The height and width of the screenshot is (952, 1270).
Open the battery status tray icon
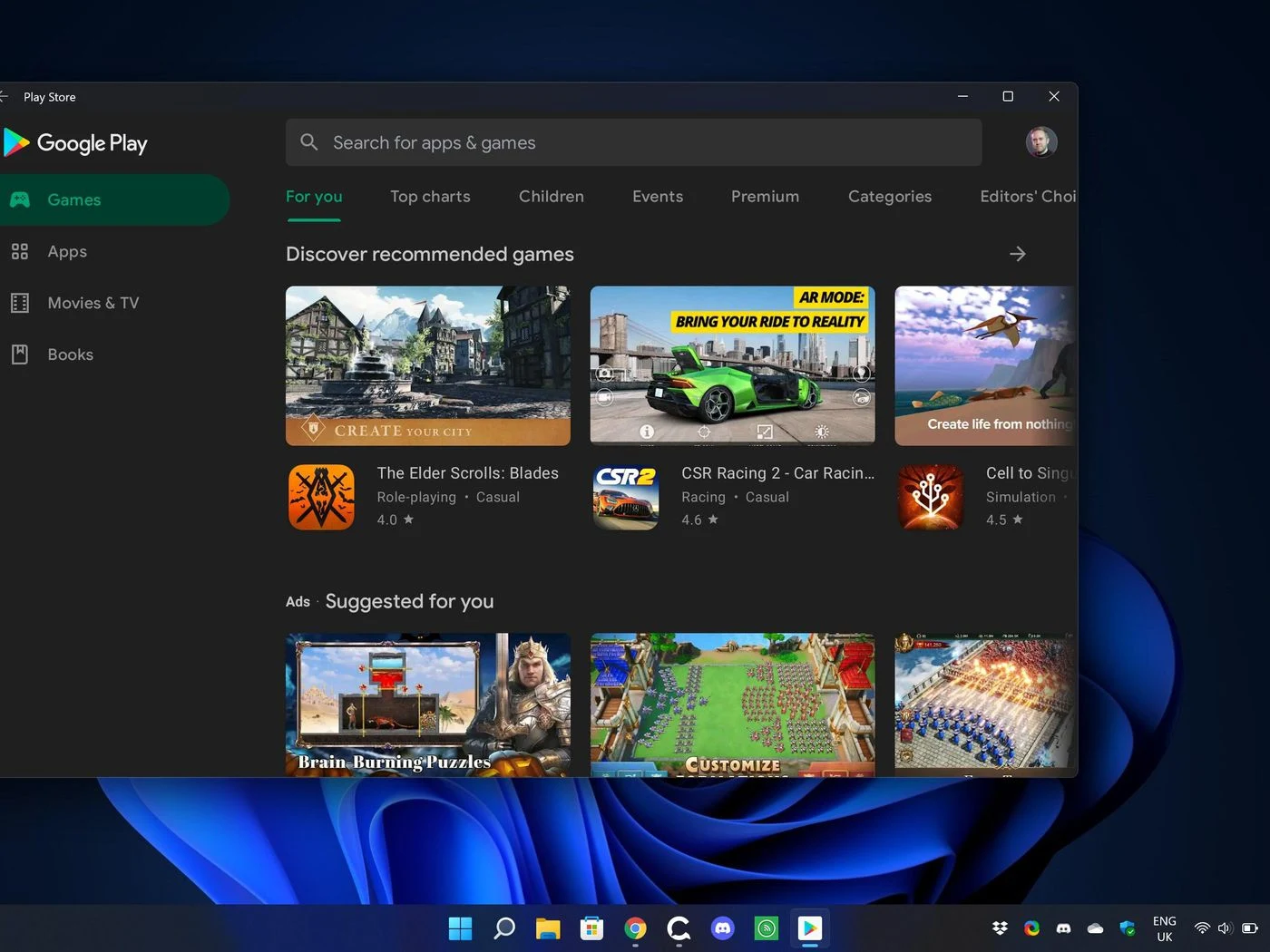(x=1249, y=928)
